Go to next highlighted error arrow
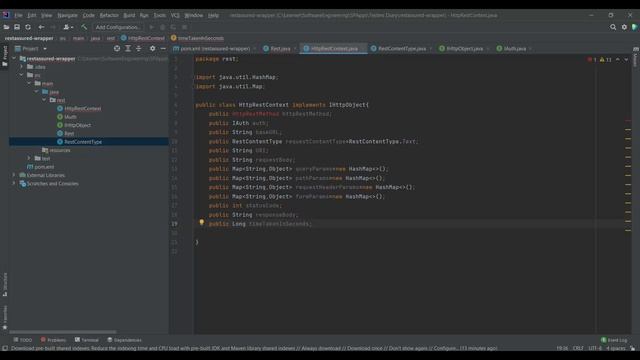 coord(626,60)
